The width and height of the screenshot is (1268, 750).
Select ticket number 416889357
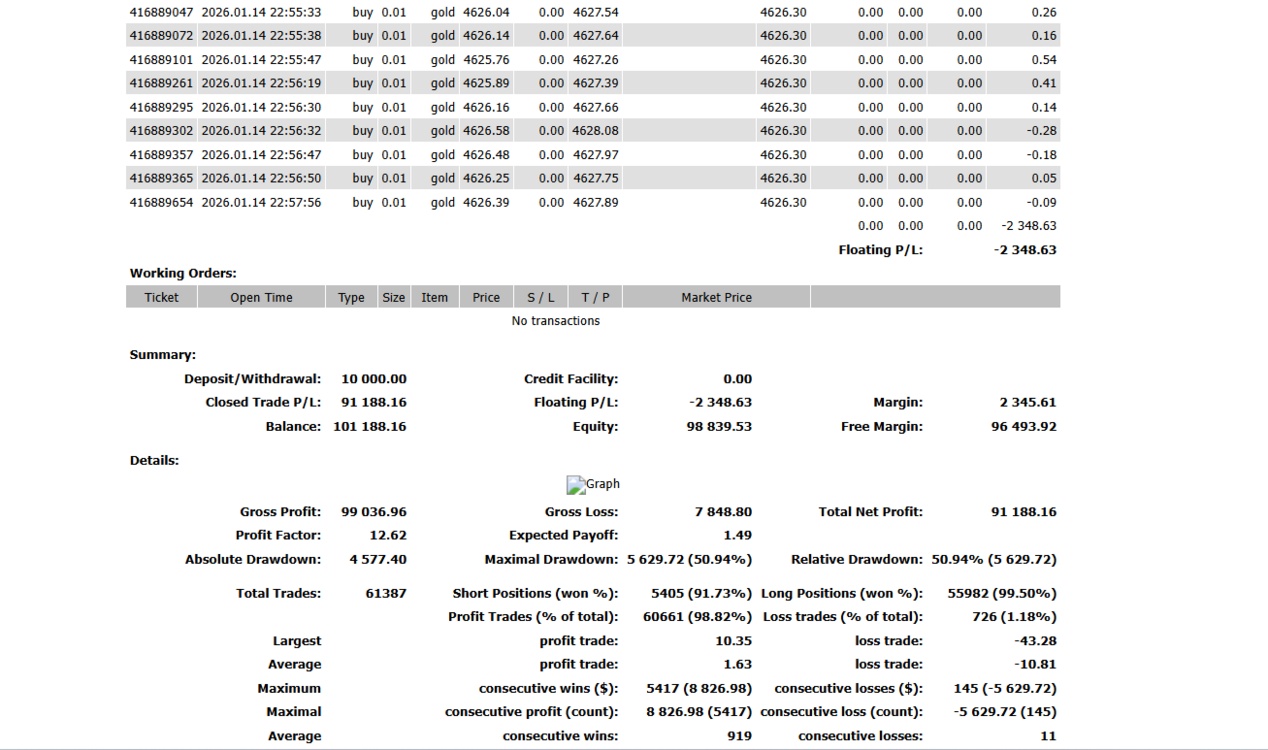161,155
